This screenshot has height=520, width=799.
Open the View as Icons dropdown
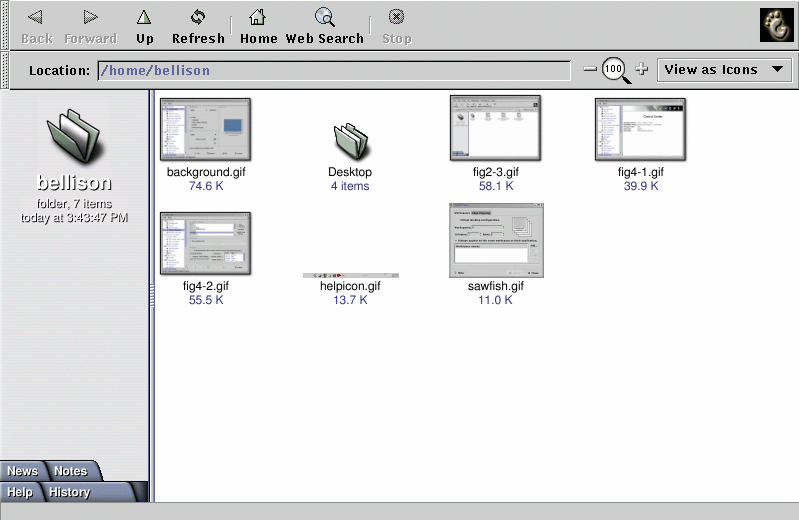tap(724, 70)
